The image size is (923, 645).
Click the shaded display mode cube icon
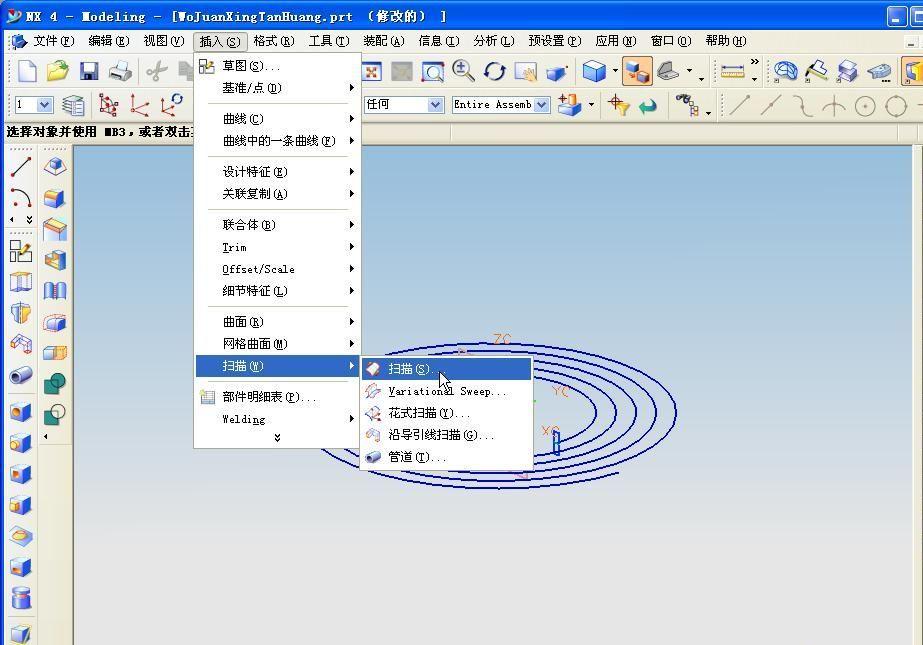pos(594,71)
